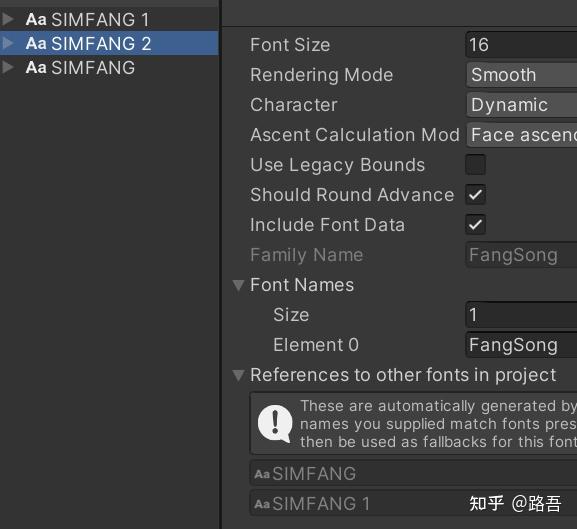Expand the plain SIMFANG asset arrow
The height and width of the screenshot is (529, 577).
click(8, 67)
